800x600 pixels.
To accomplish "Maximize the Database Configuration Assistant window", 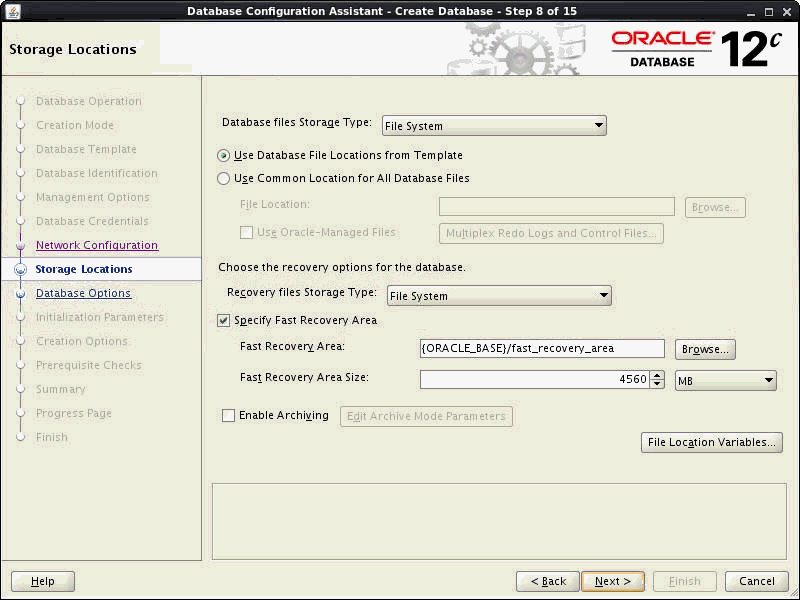I will (769, 12).
